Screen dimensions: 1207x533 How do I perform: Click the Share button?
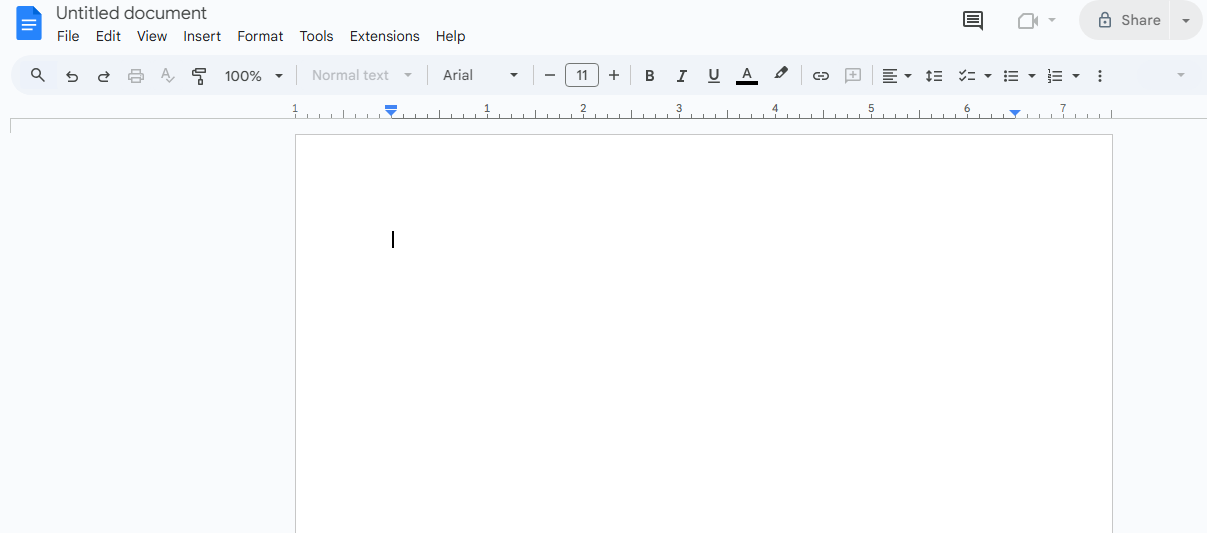pos(1128,20)
